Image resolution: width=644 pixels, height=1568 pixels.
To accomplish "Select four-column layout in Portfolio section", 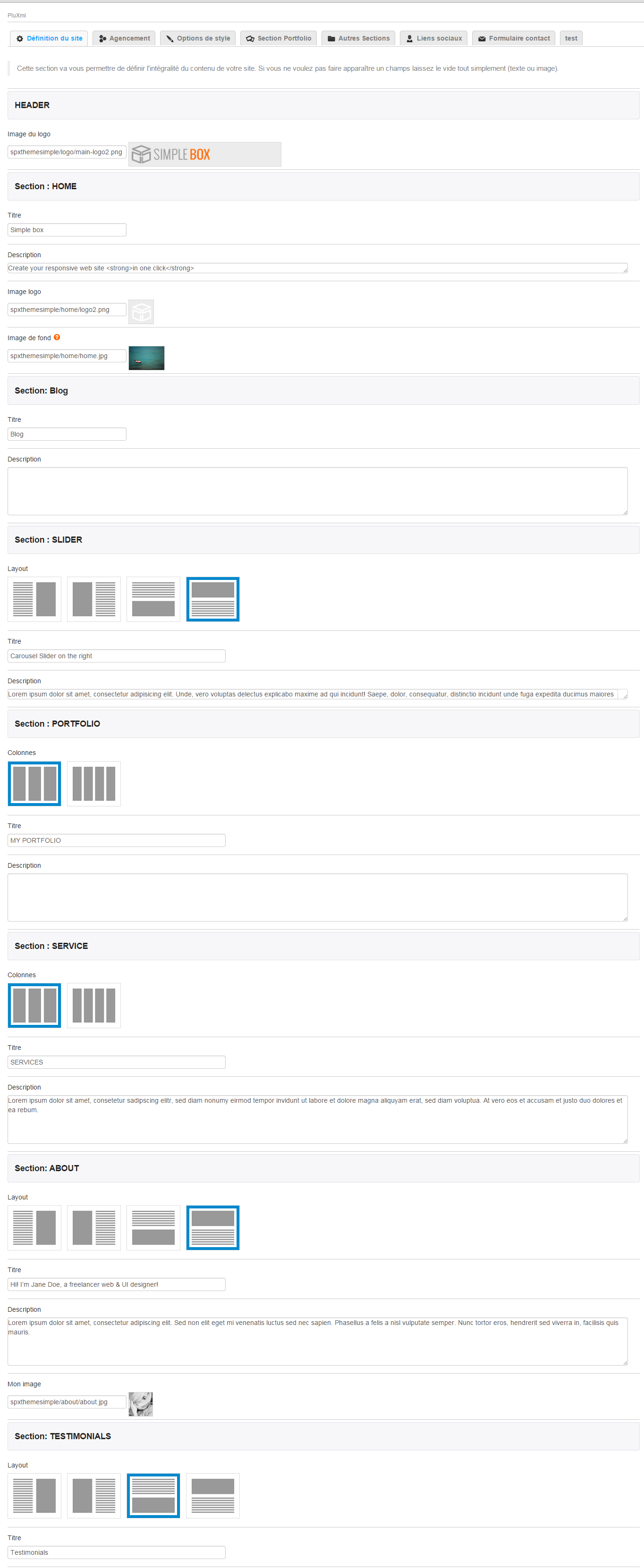I will 94,783.
